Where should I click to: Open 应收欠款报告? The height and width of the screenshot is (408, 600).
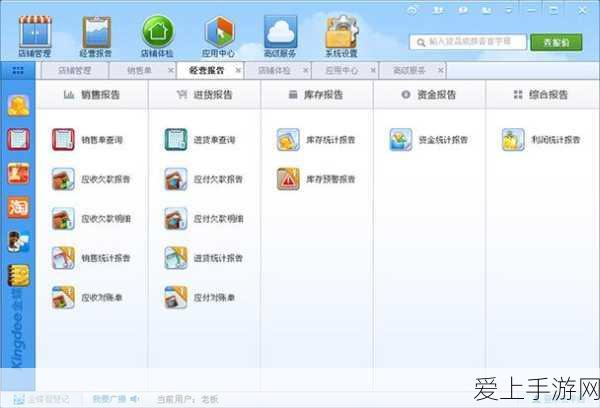click(x=91, y=179)
